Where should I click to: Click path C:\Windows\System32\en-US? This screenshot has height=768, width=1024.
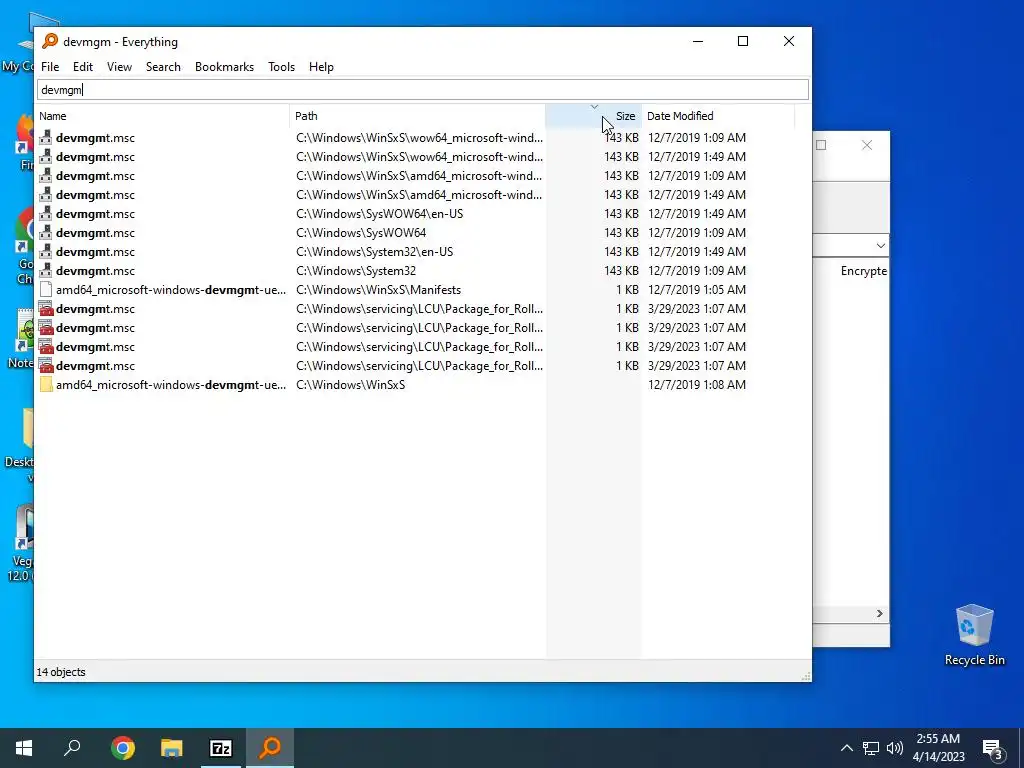[374, 251]
